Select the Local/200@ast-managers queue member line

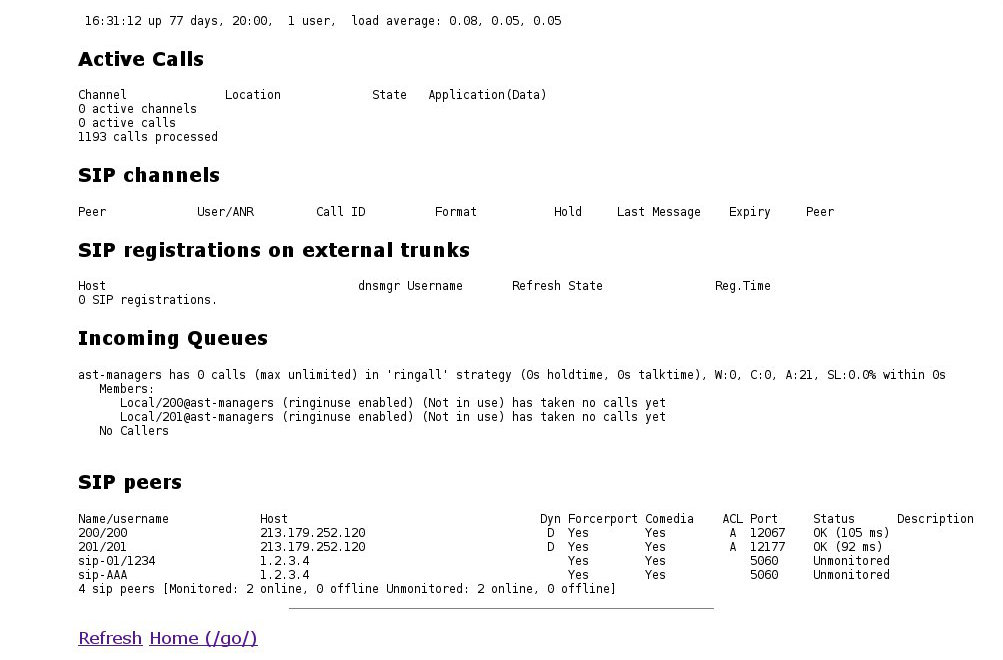tap(392, 403)
